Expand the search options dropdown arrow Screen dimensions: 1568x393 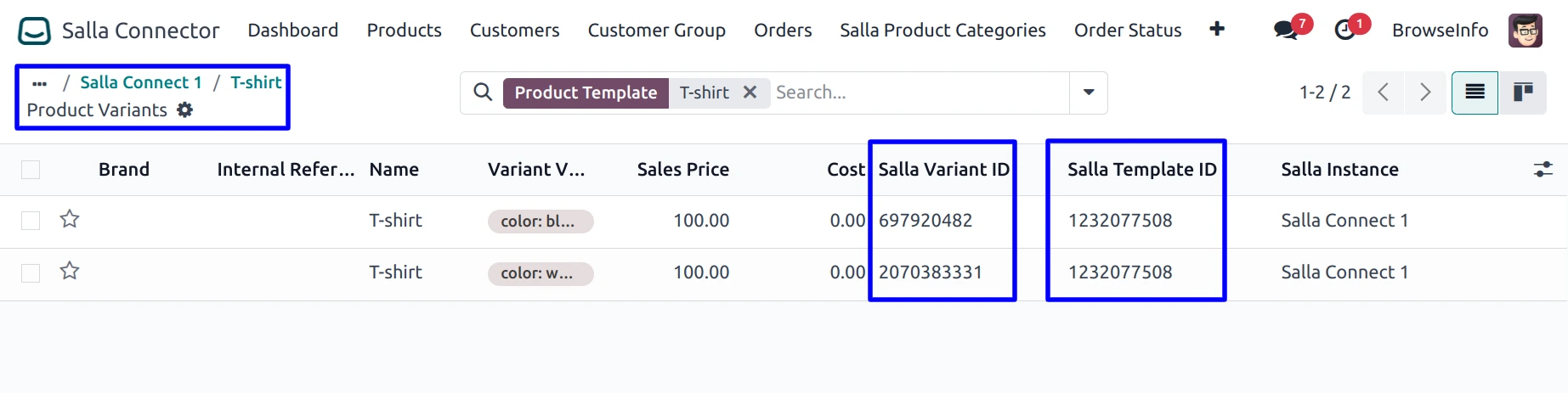1089,93
